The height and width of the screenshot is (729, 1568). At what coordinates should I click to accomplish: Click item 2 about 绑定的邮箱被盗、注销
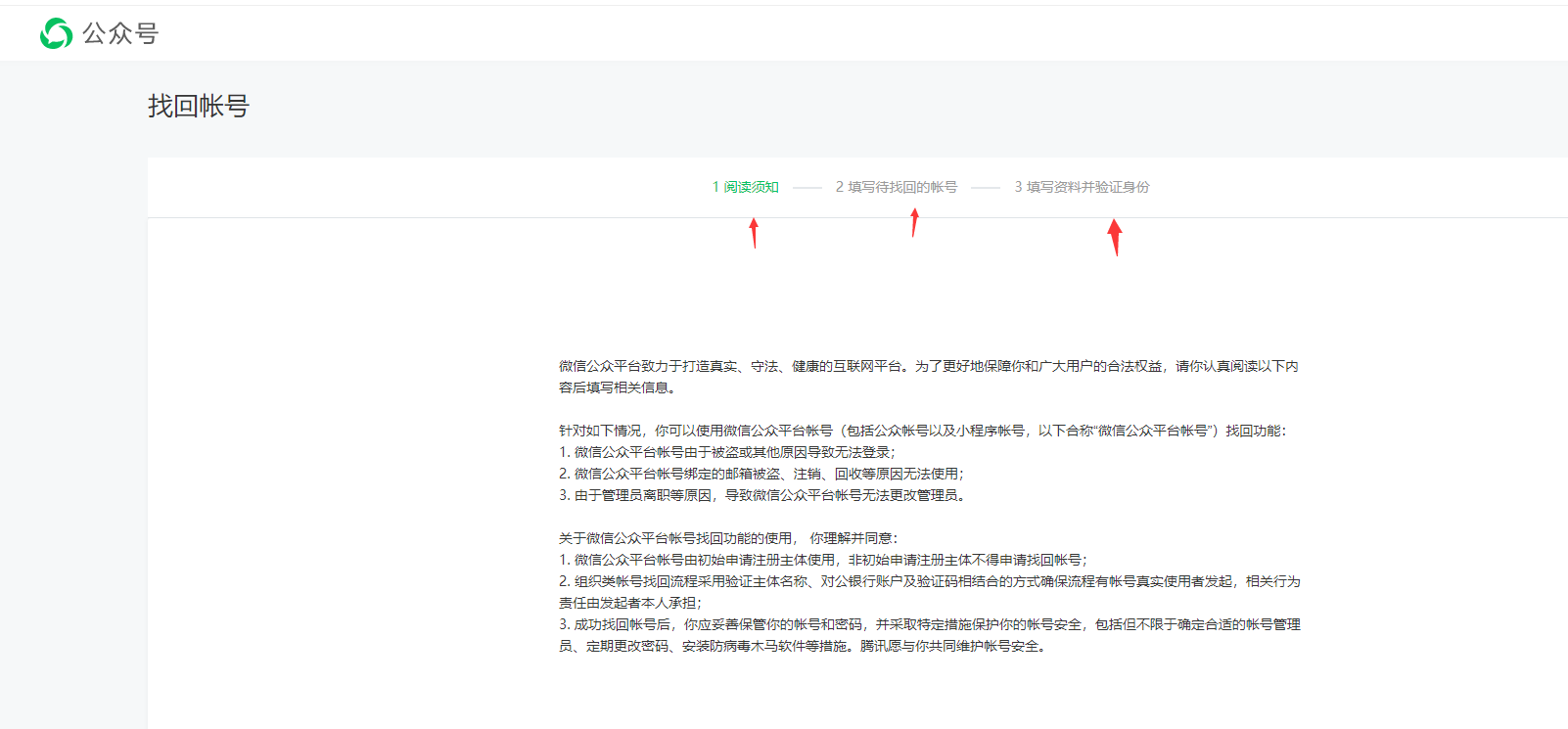pos(761,474)
